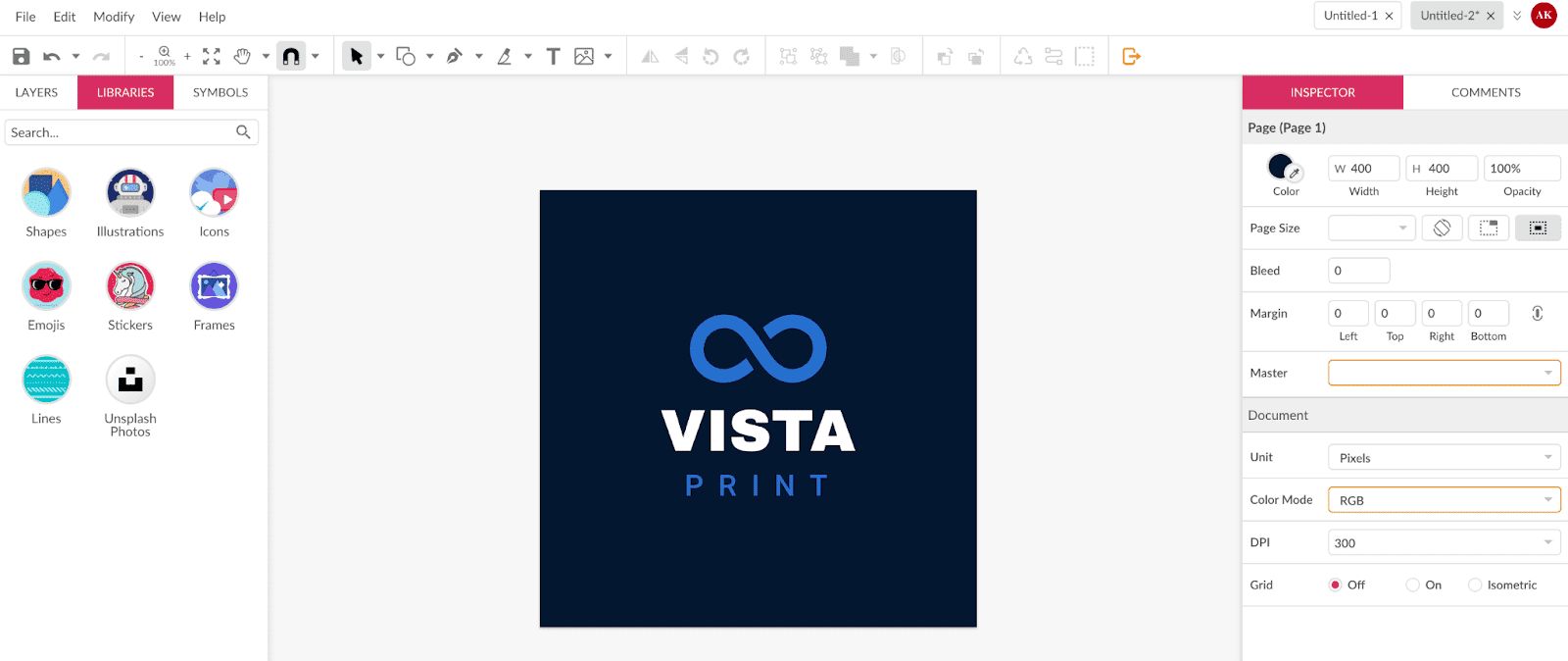Open the Unit dropdown showing Pixels
The image size is (1568, 661).
[1445, 457]
